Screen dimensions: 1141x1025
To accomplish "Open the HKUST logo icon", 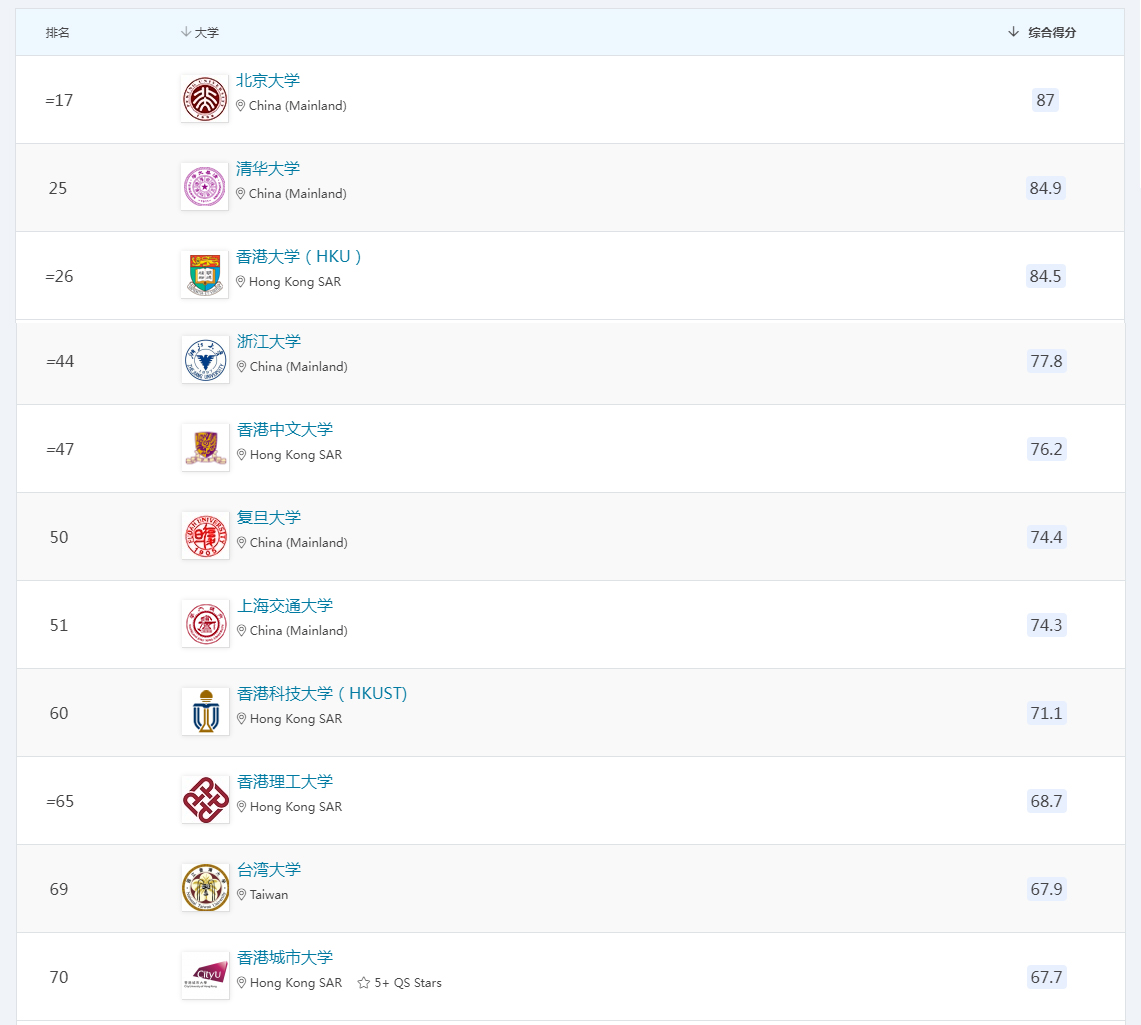I will pyautogui.click(x=205, y=712).
